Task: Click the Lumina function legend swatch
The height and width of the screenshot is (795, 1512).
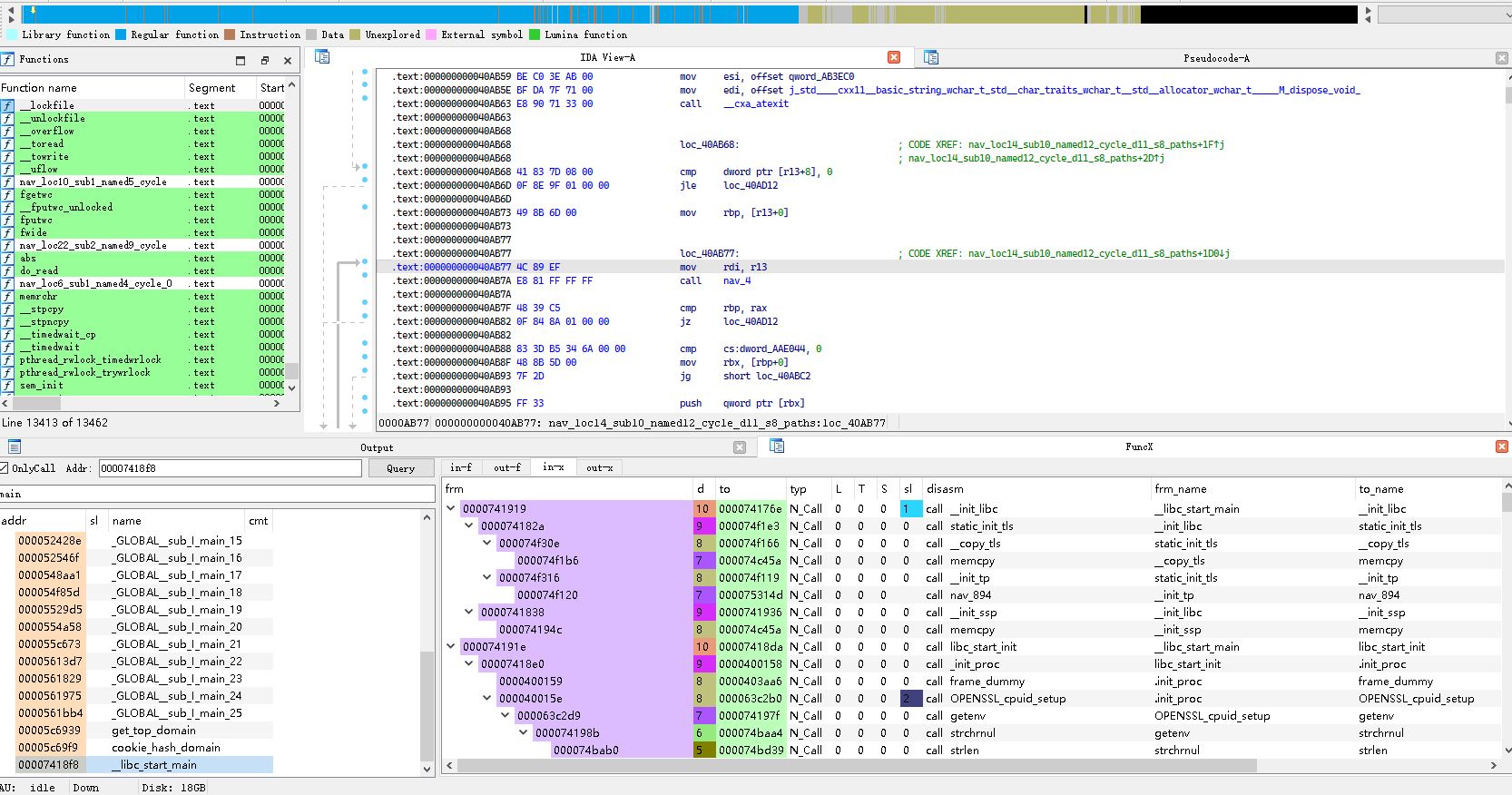Action: pyautogui.click(x=535, y=34)
